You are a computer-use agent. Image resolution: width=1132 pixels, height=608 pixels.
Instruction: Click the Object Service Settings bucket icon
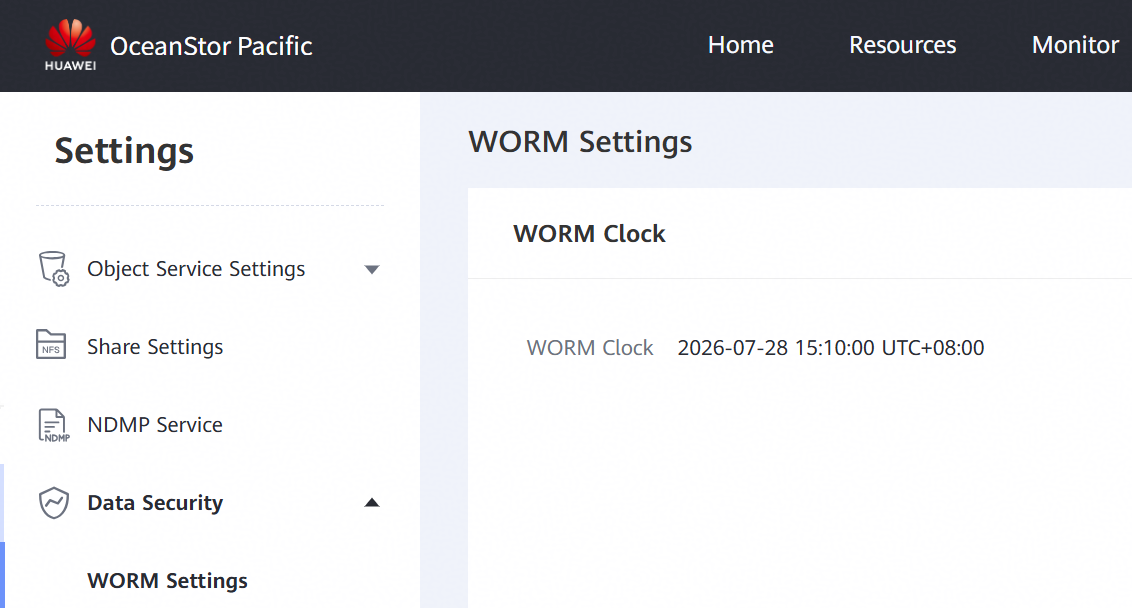coord(53,269)
